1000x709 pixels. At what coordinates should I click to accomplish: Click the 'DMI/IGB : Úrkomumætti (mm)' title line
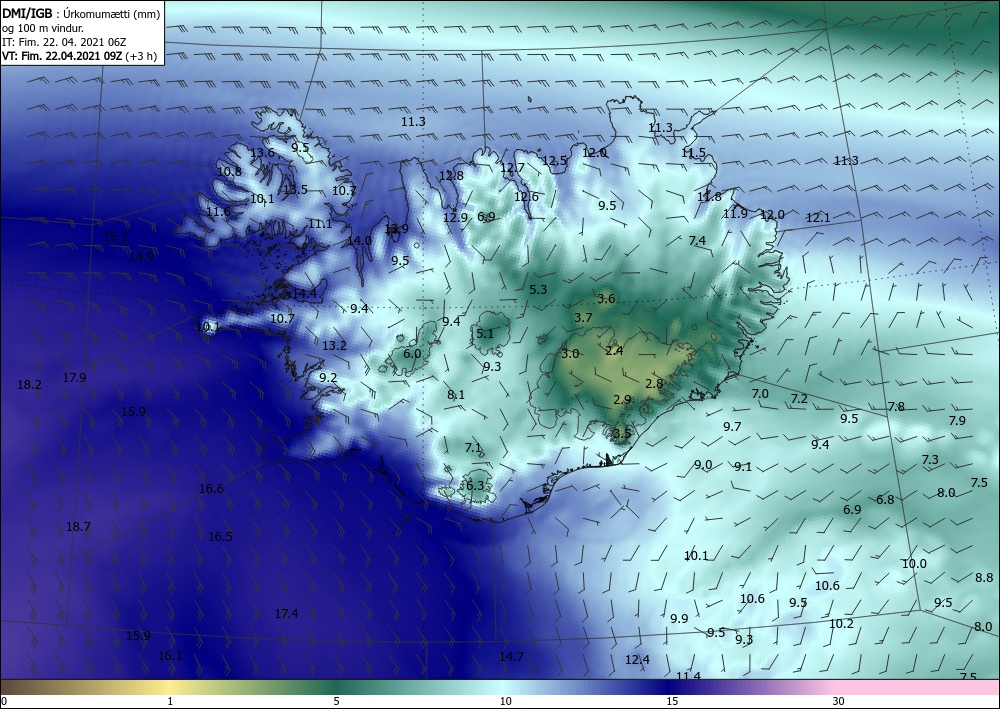point(81,14)
